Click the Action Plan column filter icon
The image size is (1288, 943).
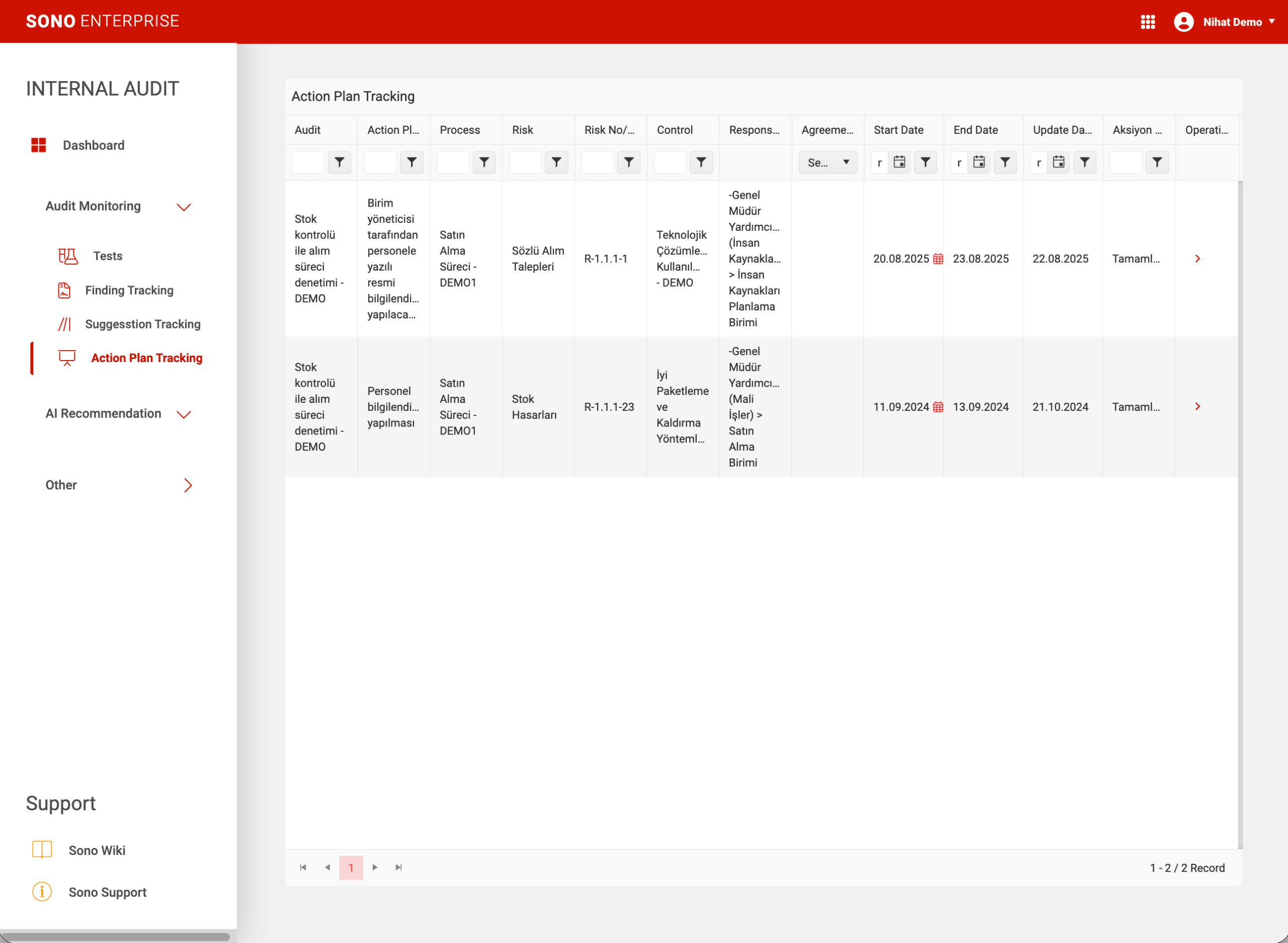pos(412,162)
